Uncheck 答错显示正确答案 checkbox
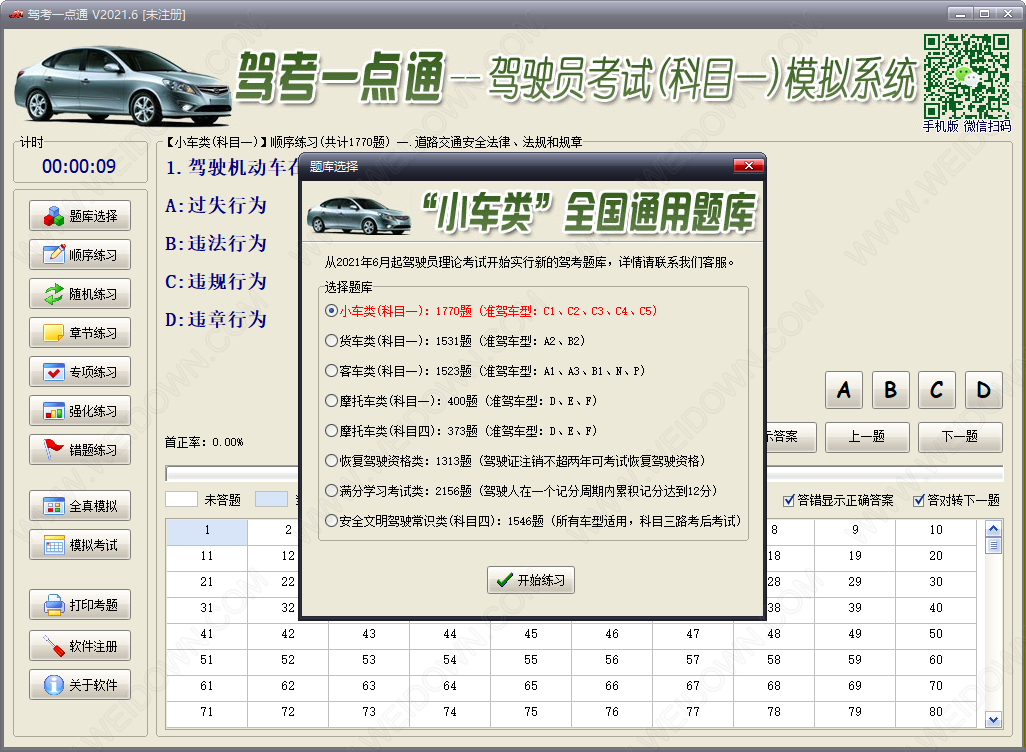Screen dimensions: 1026x752 (789, 500)
